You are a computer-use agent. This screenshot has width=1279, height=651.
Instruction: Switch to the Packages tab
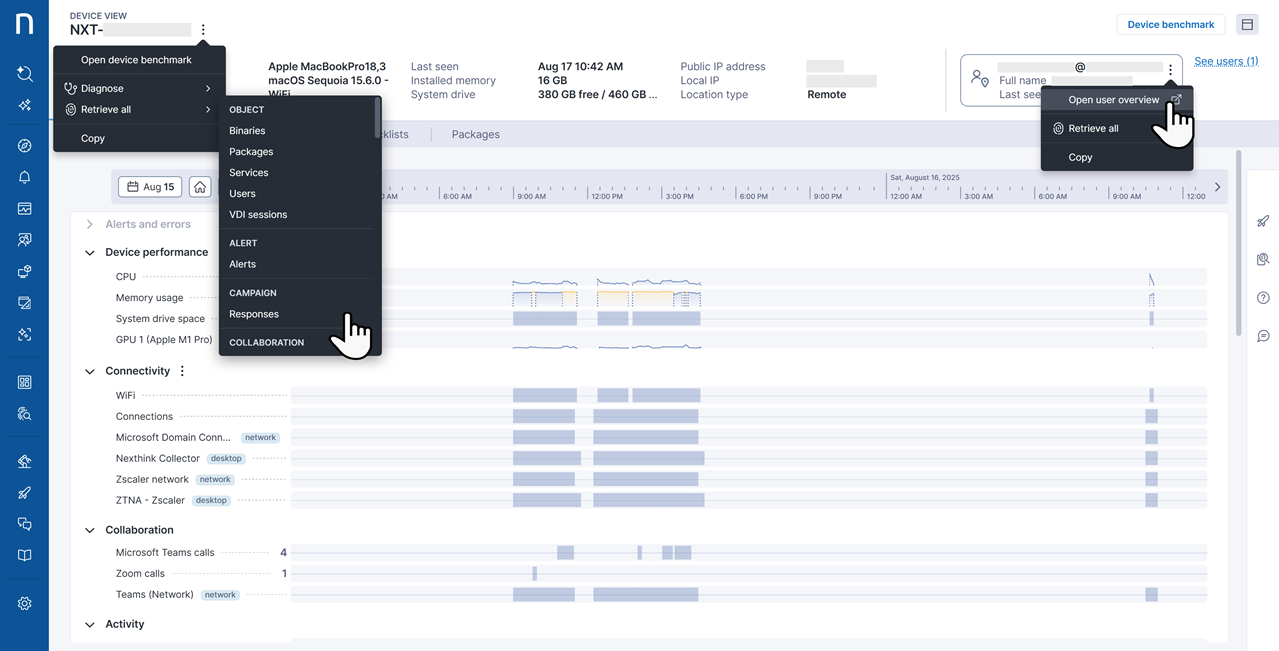475,134
